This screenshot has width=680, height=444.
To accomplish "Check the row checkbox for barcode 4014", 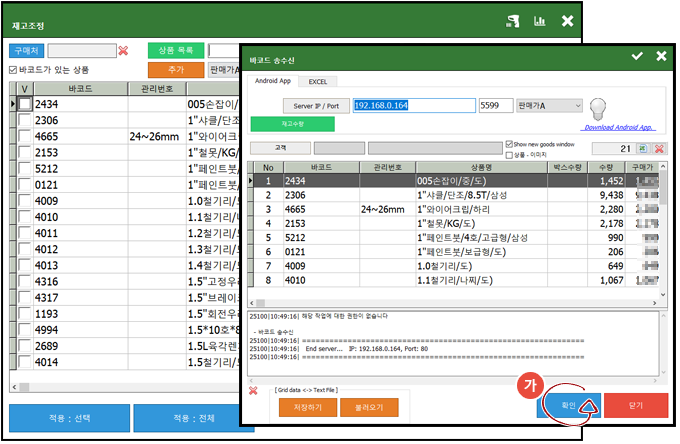I will coord(25,362).
